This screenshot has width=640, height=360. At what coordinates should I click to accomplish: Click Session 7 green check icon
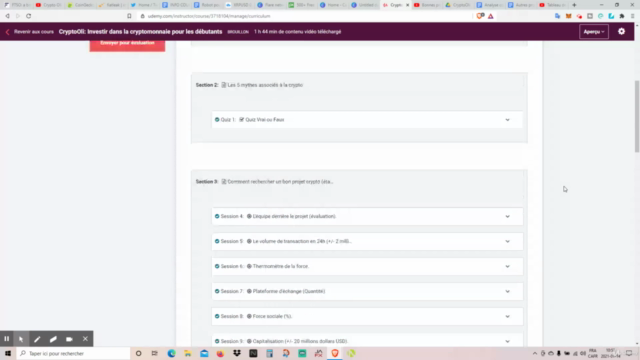click(217, 291)
